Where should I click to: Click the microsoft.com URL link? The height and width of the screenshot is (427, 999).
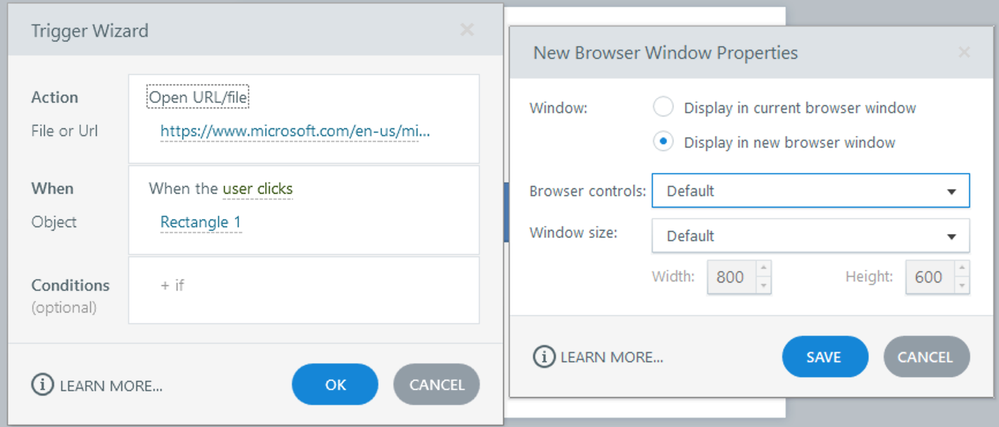click(295, 131)
